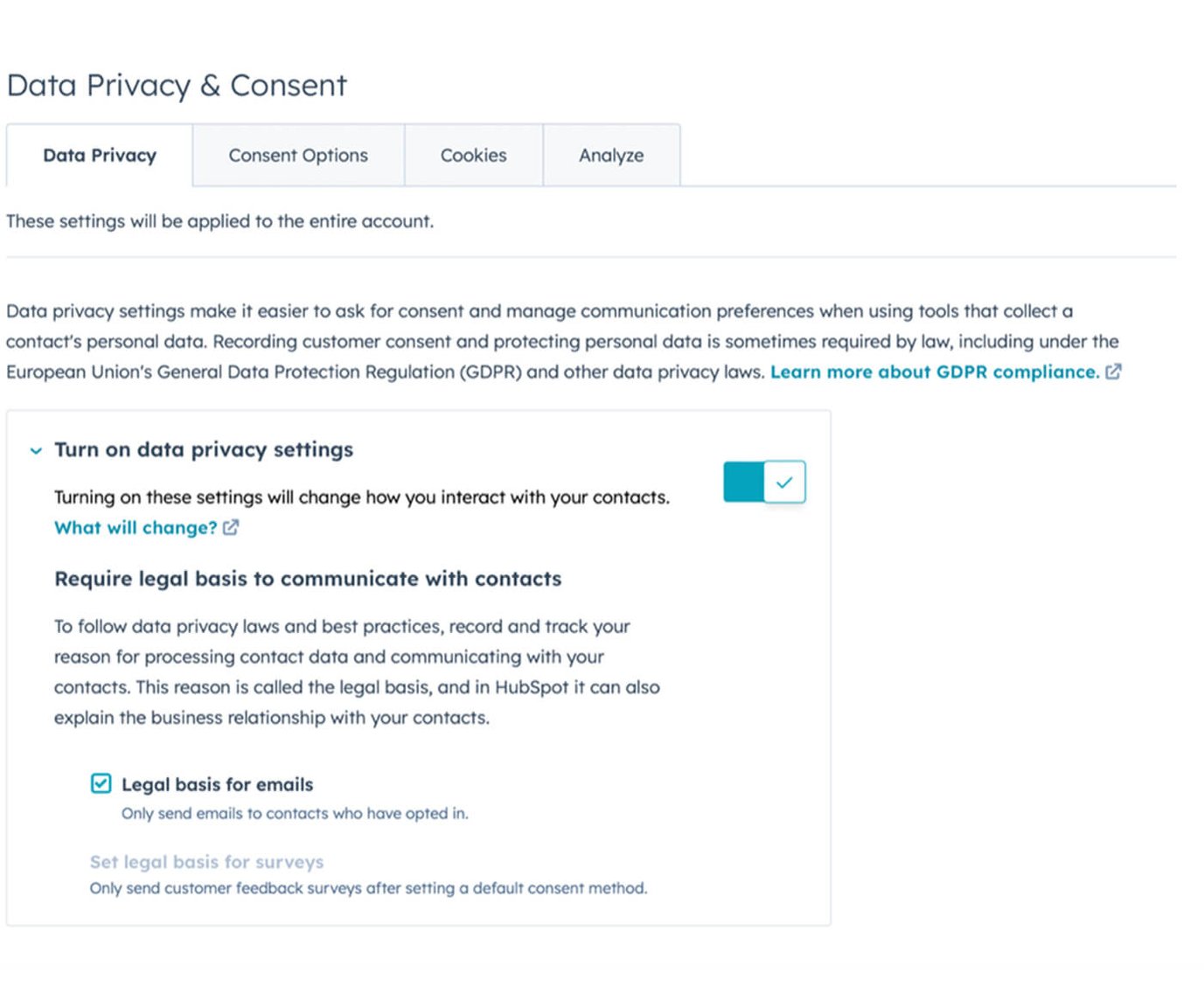Screen dimensions: 1204x1001
Task: Click the What will change? link
Action: click(x=133, y=527)
